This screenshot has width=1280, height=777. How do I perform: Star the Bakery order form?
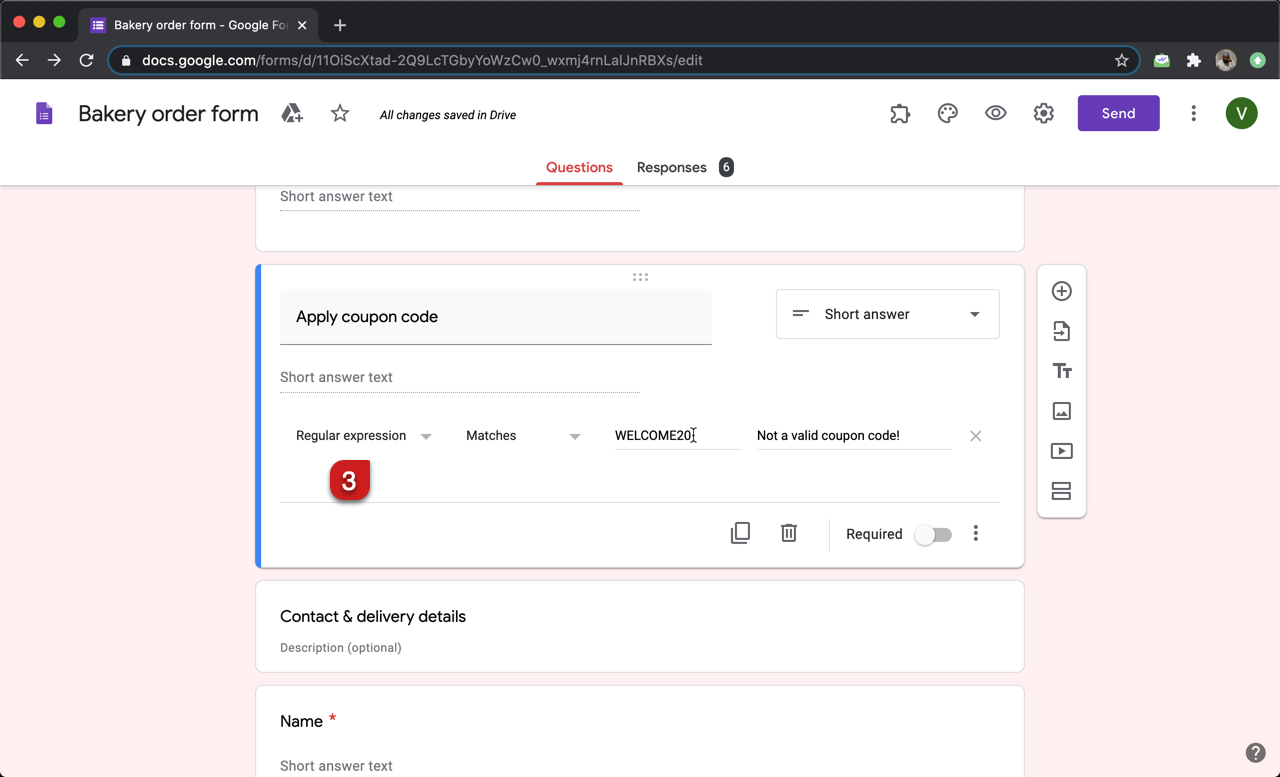(x=340, y=114)
